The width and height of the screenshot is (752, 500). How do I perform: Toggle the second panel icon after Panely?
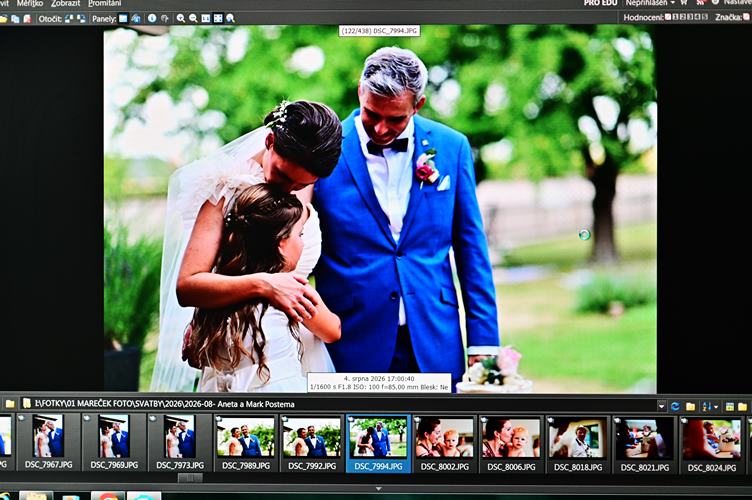pyautogui.click(x=136, y=19)
